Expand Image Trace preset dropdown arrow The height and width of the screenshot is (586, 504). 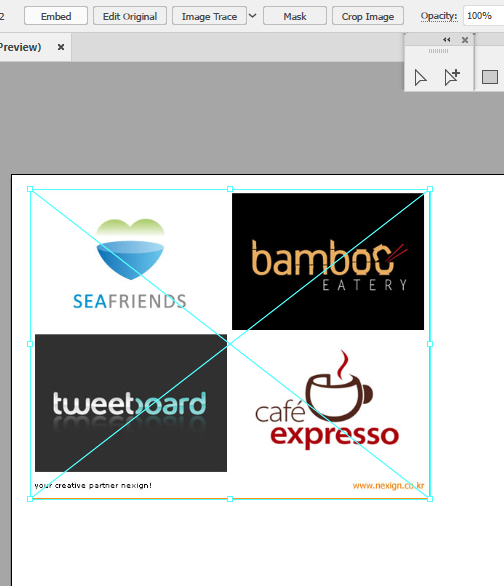[253, 16]
